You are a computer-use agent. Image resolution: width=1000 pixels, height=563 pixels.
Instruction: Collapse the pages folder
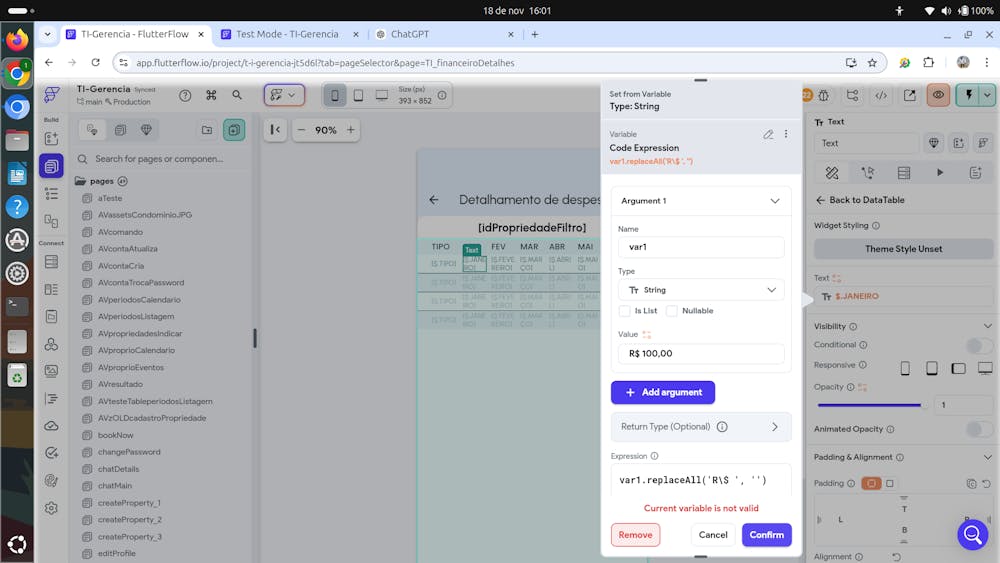[80, 181]
